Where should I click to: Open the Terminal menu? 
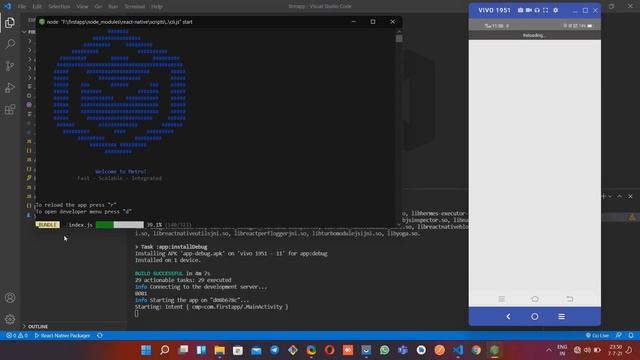(x=135, y=7)
